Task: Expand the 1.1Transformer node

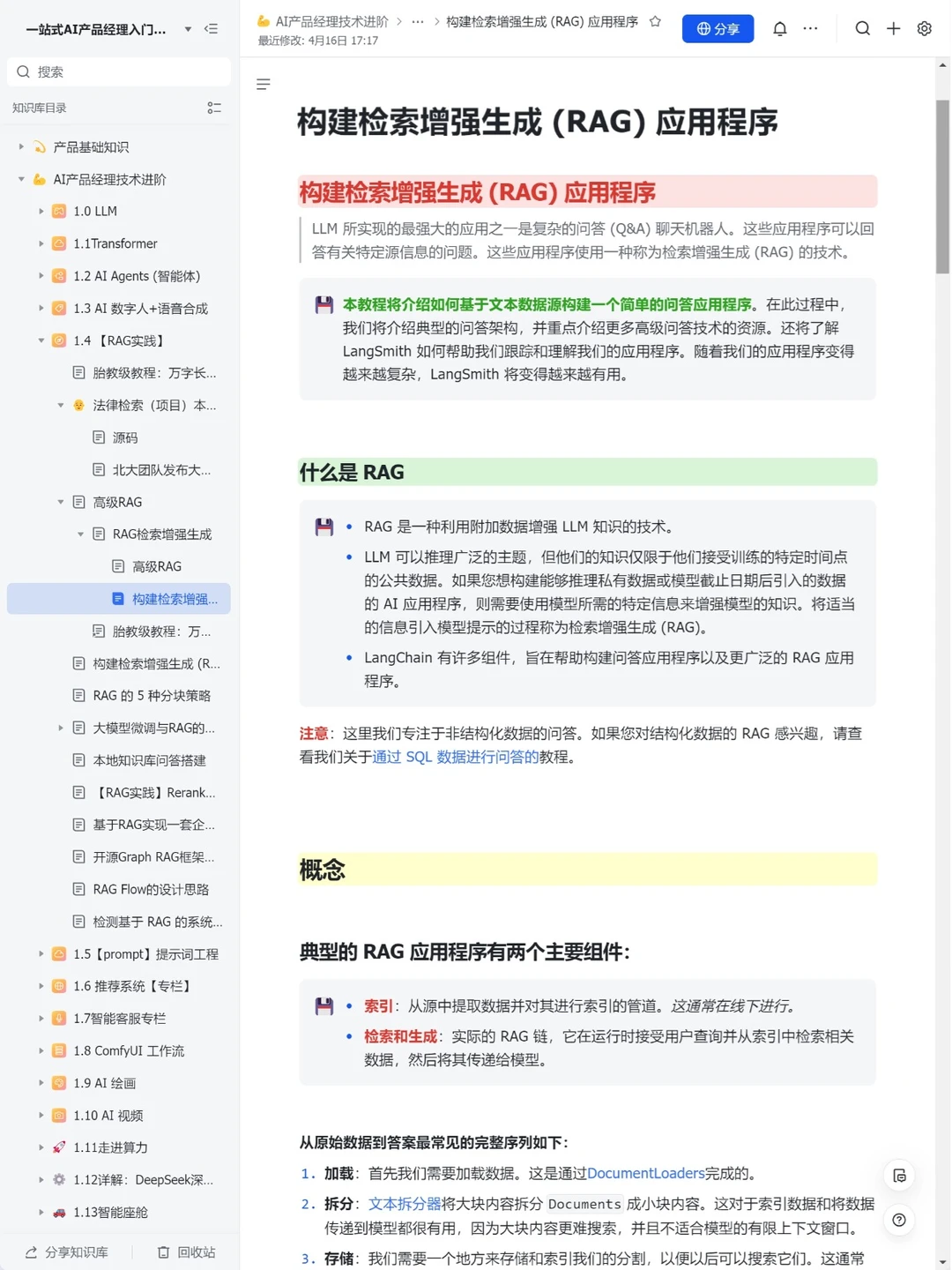Action: point(41,243)
